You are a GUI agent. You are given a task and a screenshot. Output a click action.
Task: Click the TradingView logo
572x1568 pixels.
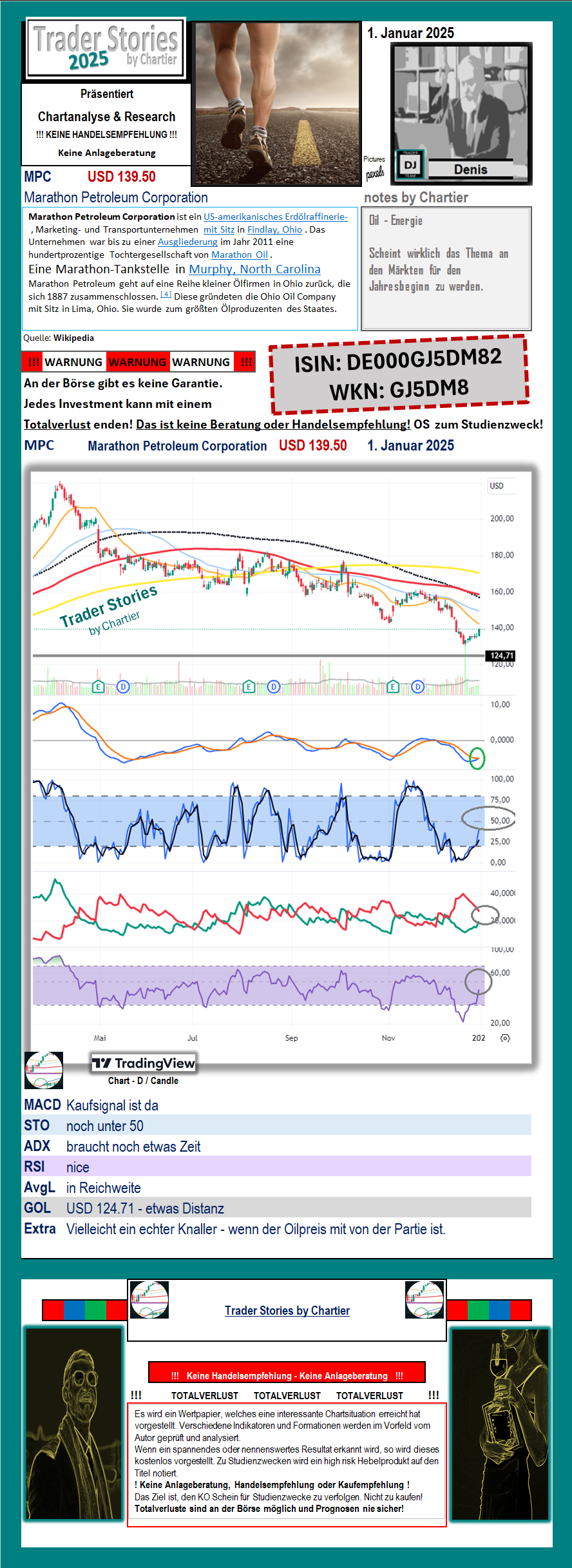(x=143, y=1063)
